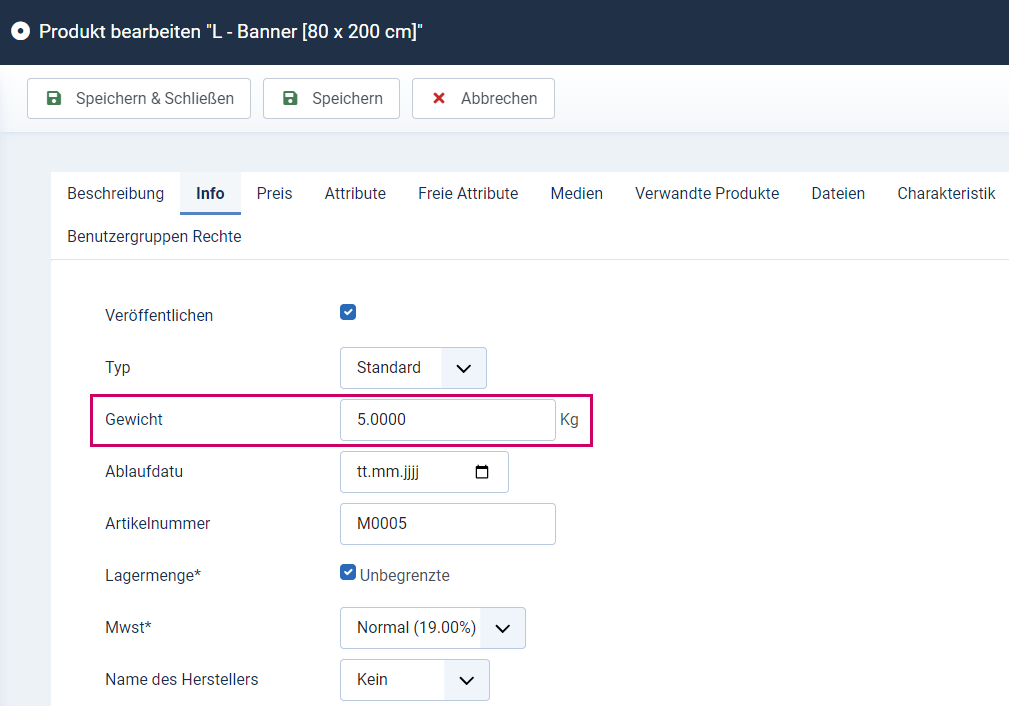Screen dimensions: 1009x706
Task: Open the Benutzergruppen Rechte tab
Action: [154, 236]
